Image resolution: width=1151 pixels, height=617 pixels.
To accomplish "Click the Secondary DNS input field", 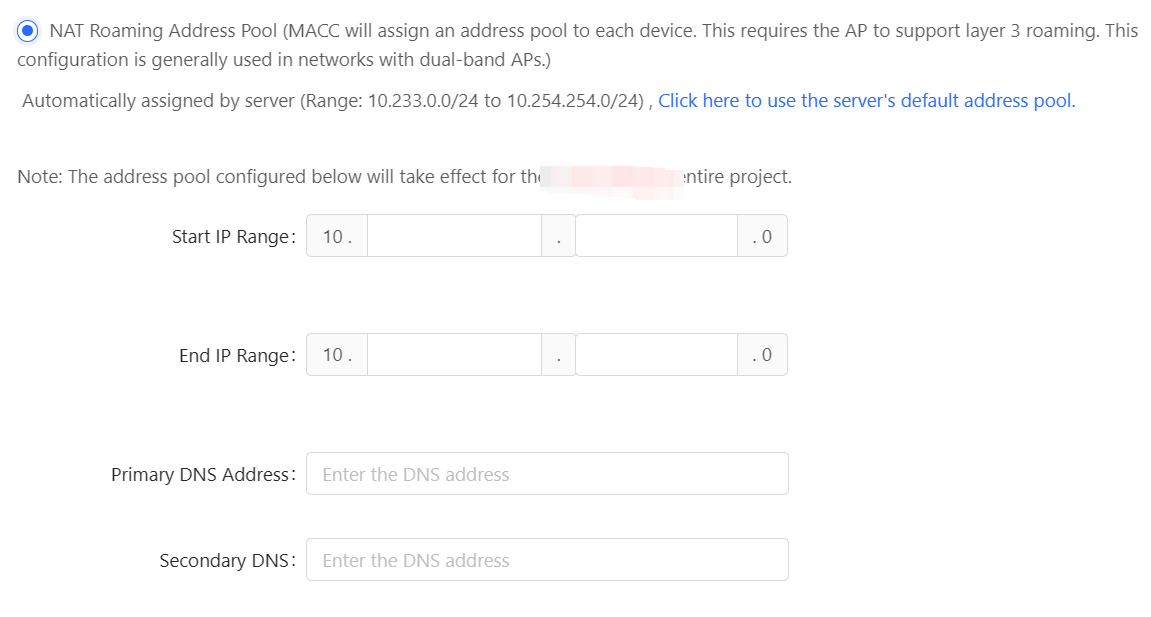I will [547, 561].
